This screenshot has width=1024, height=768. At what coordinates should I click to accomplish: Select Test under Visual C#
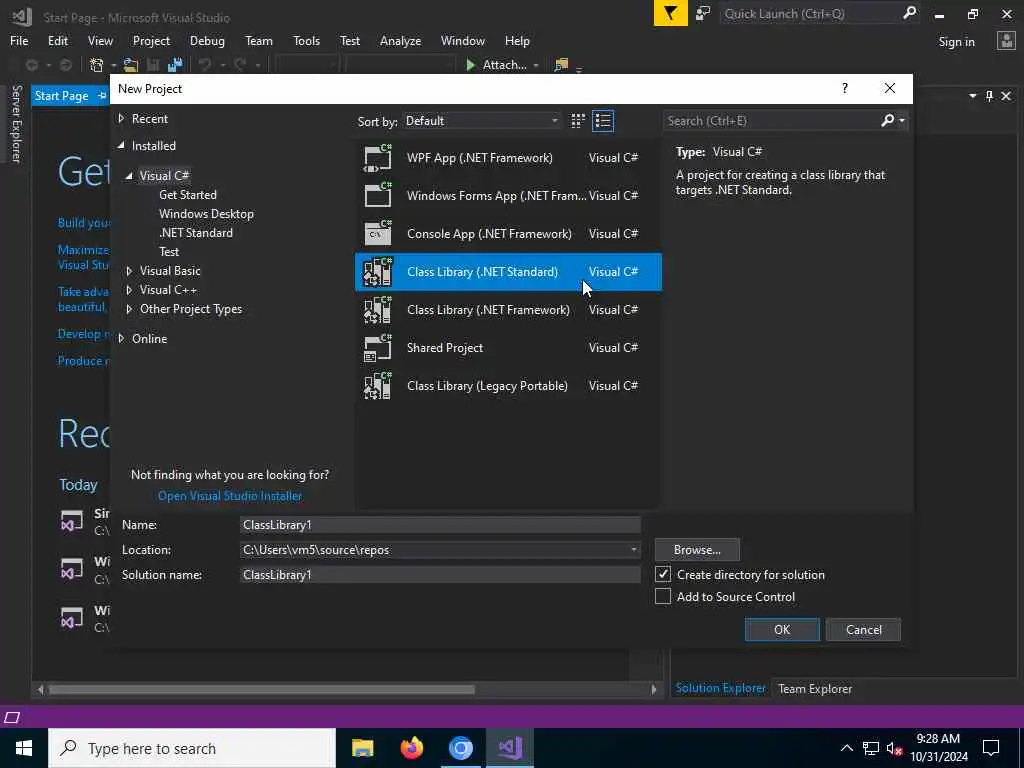coord(169,251)
